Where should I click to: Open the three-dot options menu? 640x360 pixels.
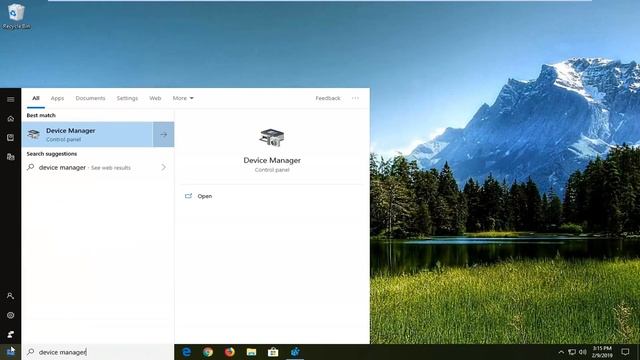pos(356,98)
